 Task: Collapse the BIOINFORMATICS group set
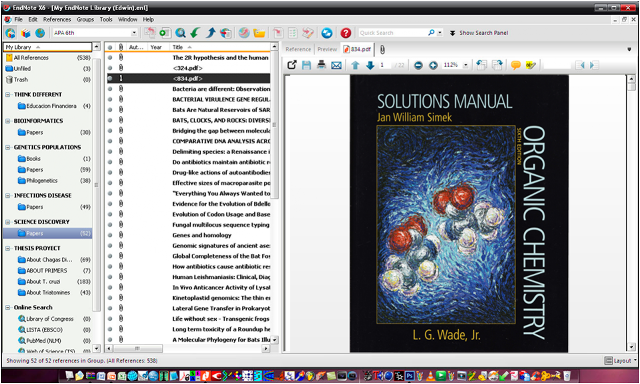click(8, 121)
